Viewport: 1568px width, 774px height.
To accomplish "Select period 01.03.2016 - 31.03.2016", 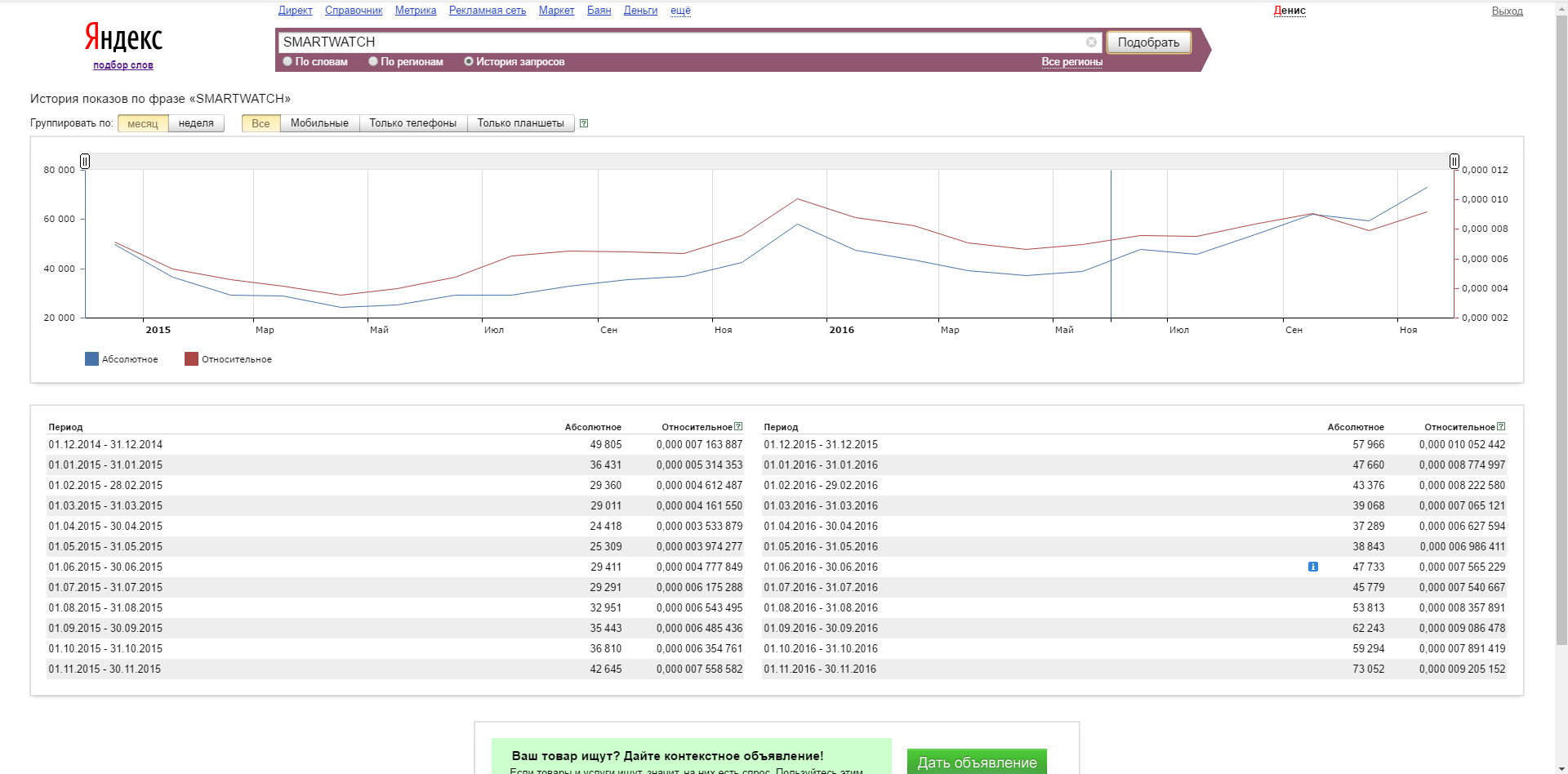I will click(821, 506).
